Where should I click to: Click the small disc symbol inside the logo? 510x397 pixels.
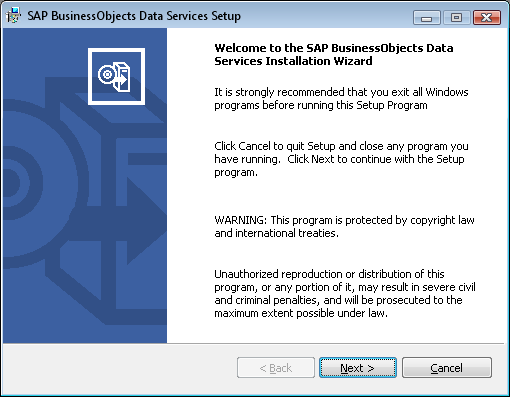[x=107, y=74]
